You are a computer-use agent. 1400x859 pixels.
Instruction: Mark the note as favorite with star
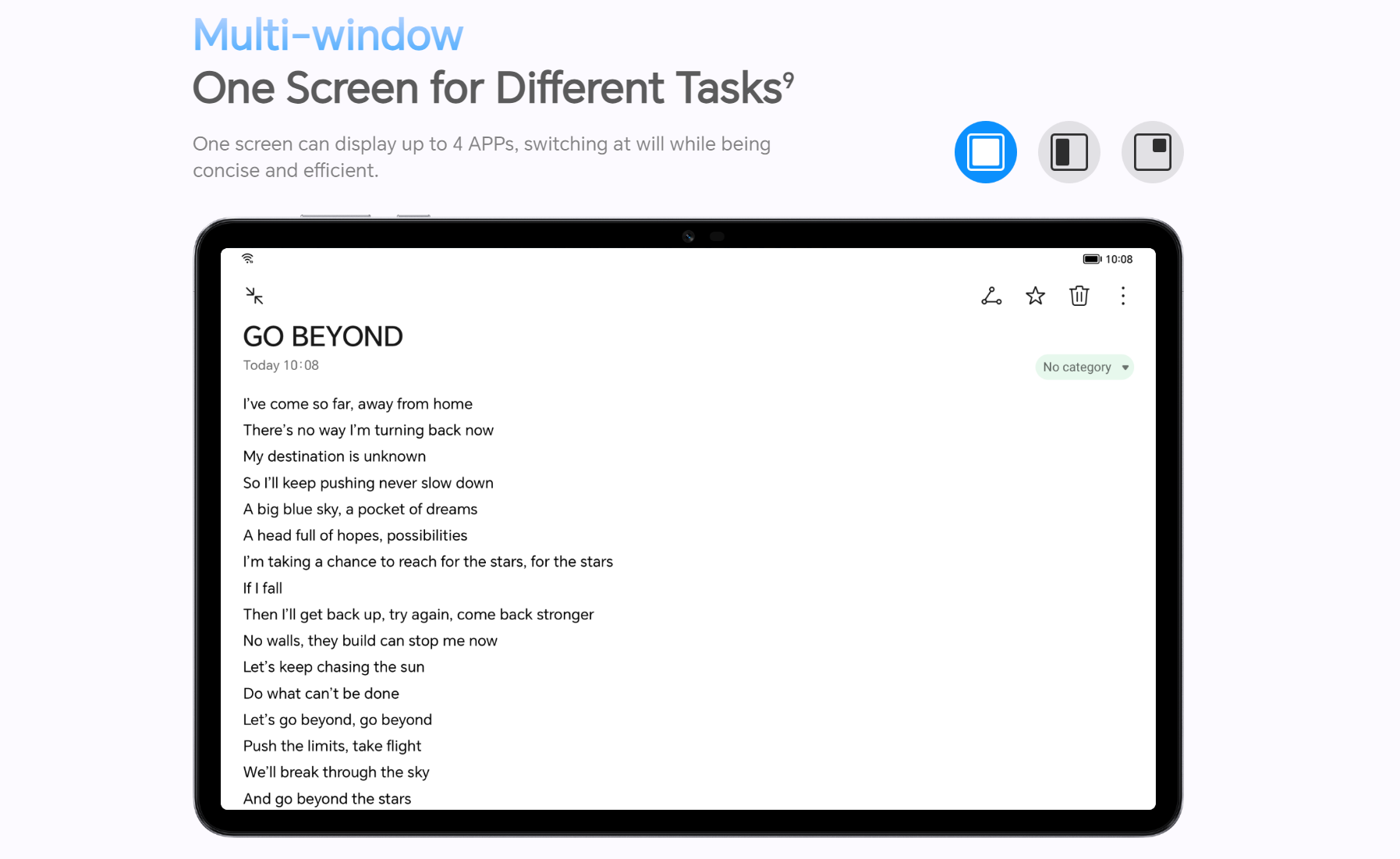point(1035,296)
